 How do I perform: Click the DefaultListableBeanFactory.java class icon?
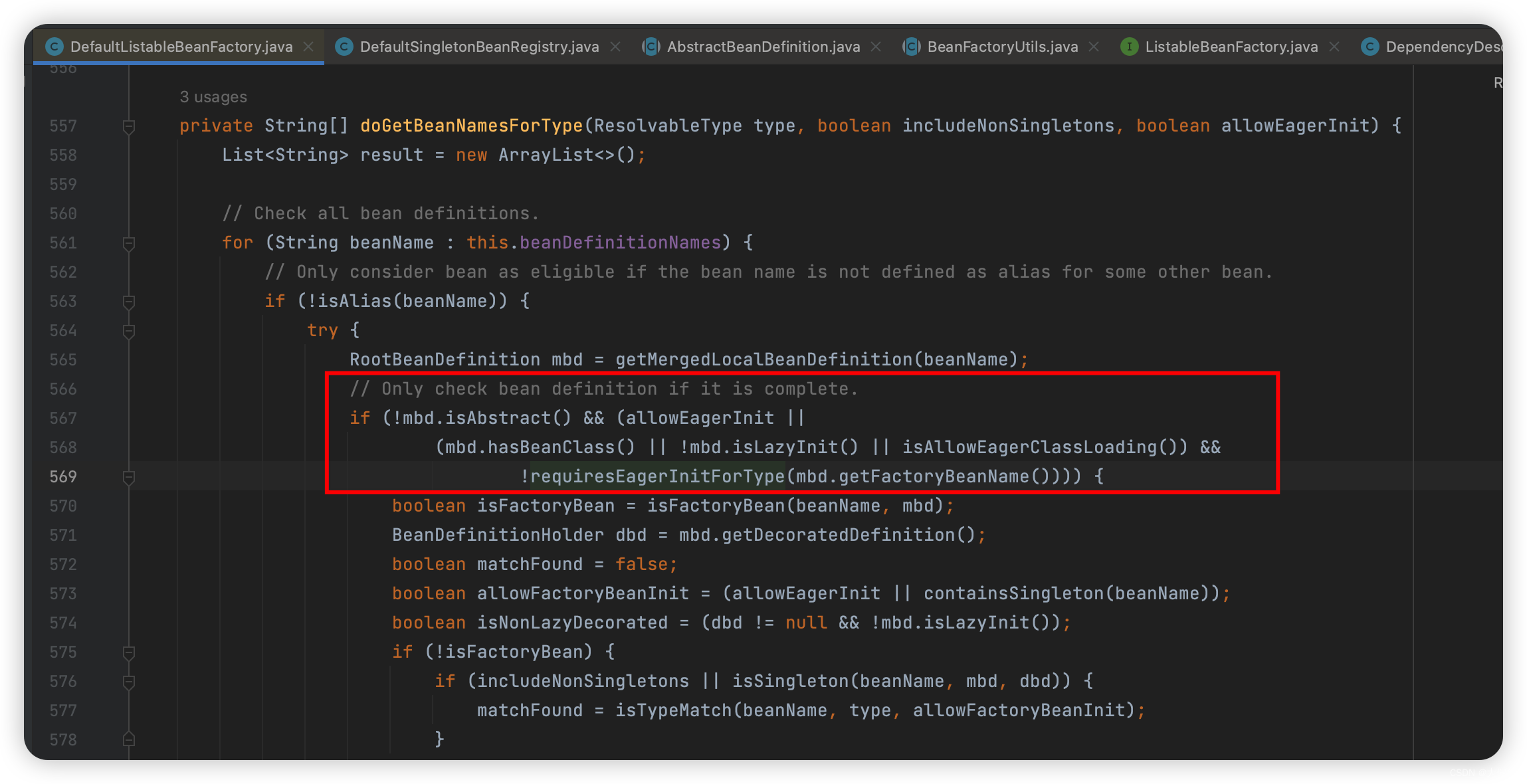click(x=54, y=47)
